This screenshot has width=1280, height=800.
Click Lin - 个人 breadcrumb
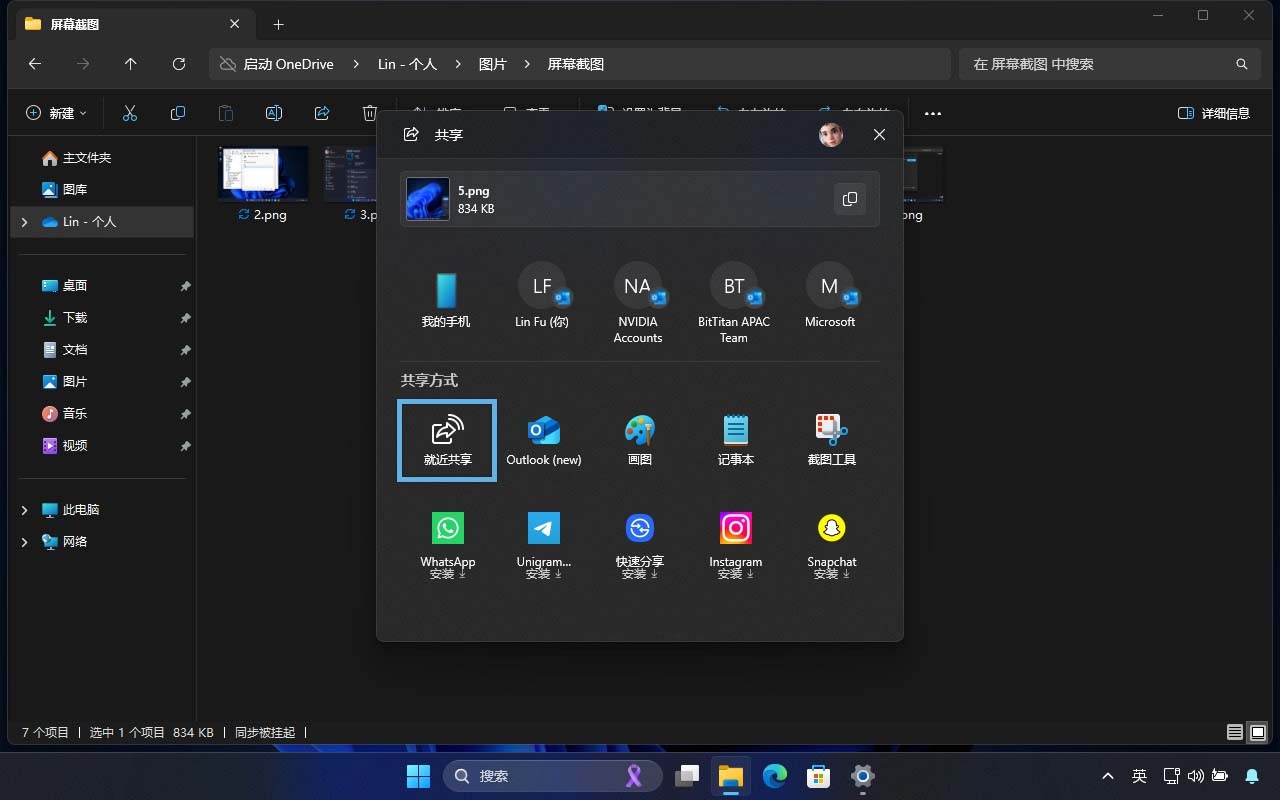coord(407,64)
